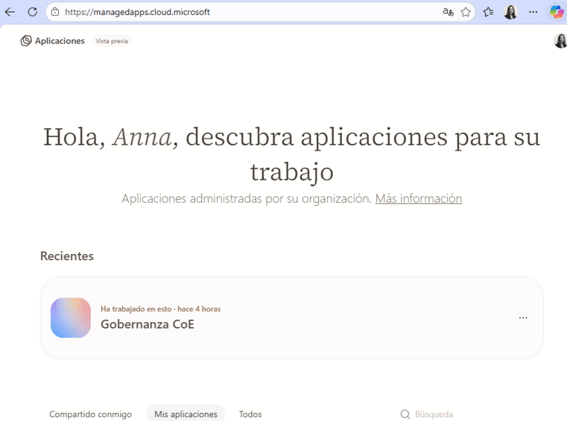Open the Gobernanza CoE recent app
This screenshot has width=567, height=421.
click(x=291, y=318)
